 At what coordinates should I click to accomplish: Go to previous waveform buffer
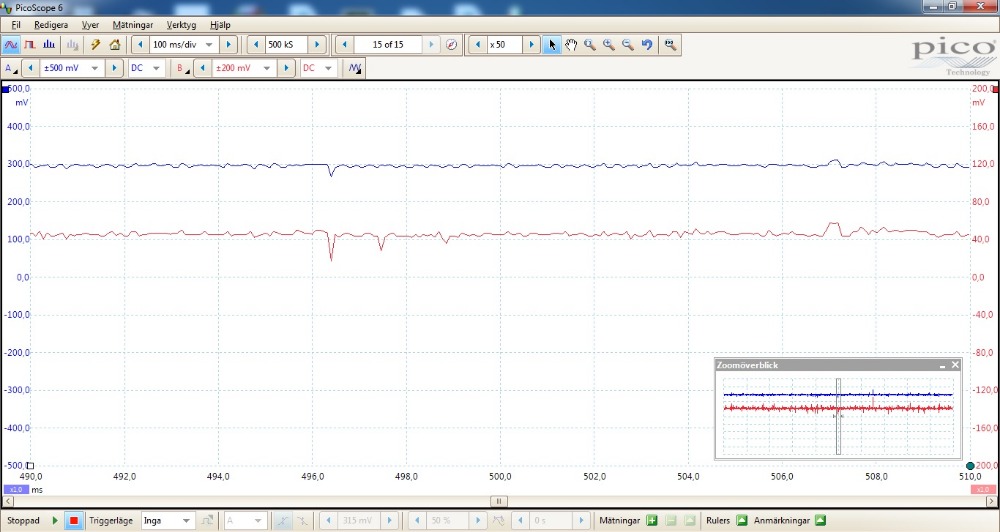(345, 44)
